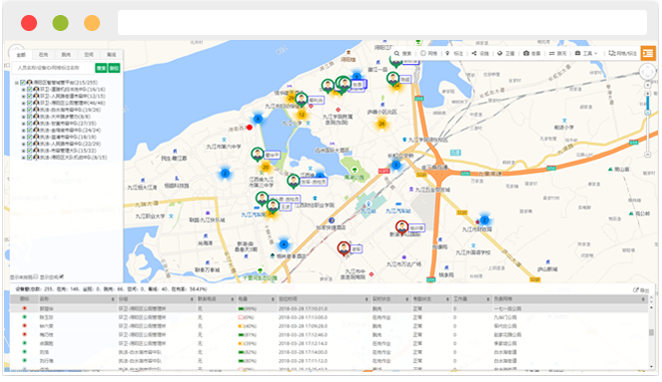Viewport: 662px width, 382px height.
Task: Click the camera icon in map toolbar
Action: (x=526, y=54)
